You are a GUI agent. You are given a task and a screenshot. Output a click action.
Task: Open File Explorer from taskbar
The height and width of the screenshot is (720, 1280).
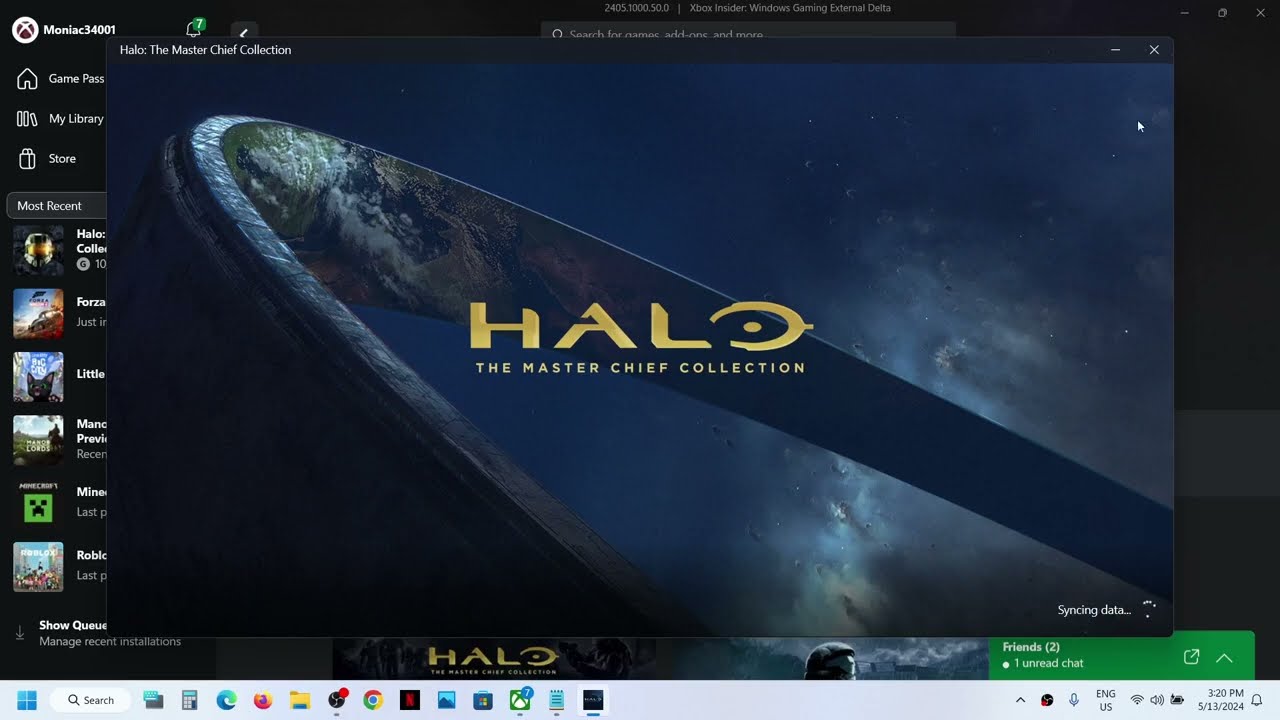[299, 700]
